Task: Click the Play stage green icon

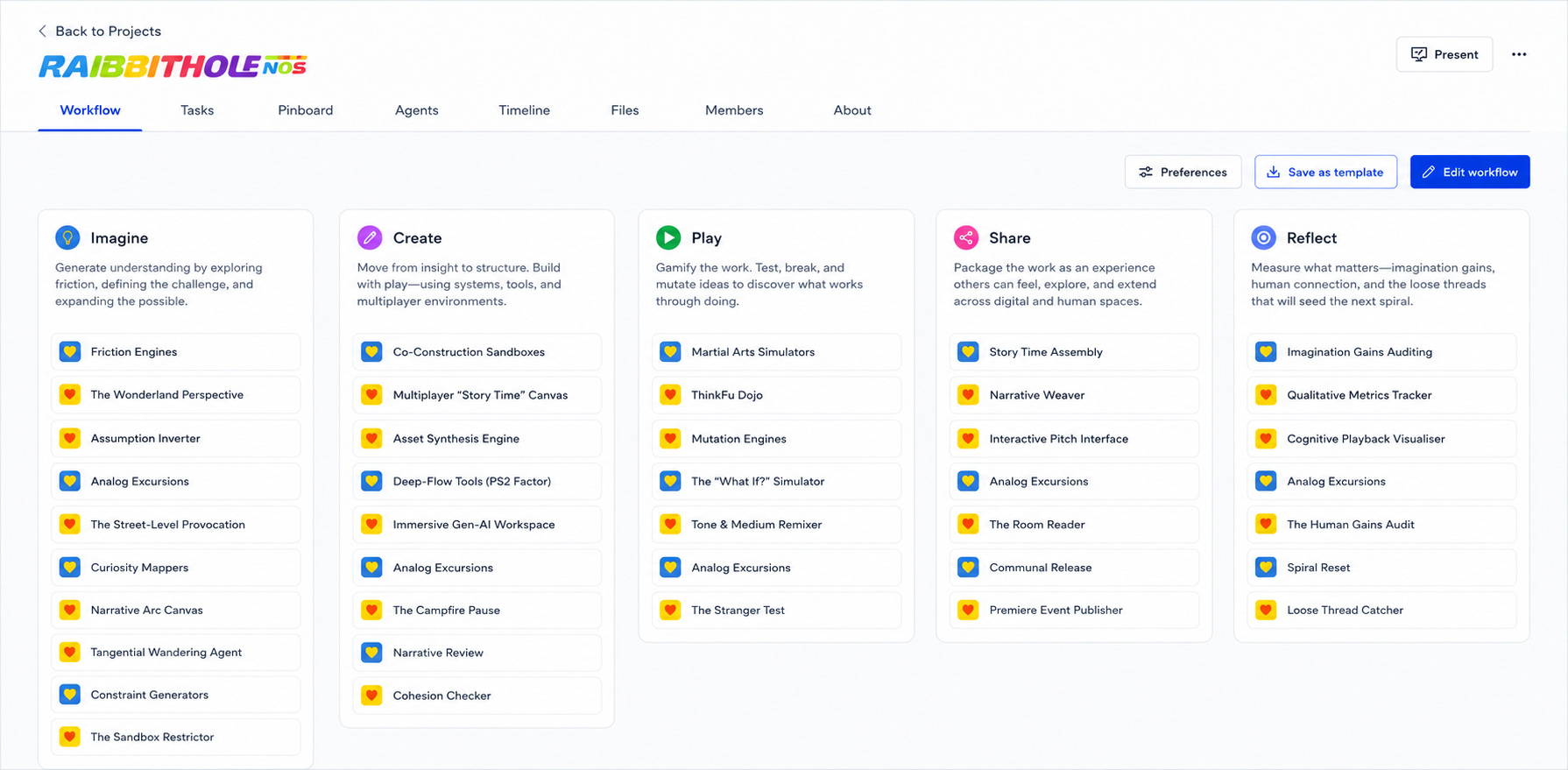Action: (x=668, y=237)
